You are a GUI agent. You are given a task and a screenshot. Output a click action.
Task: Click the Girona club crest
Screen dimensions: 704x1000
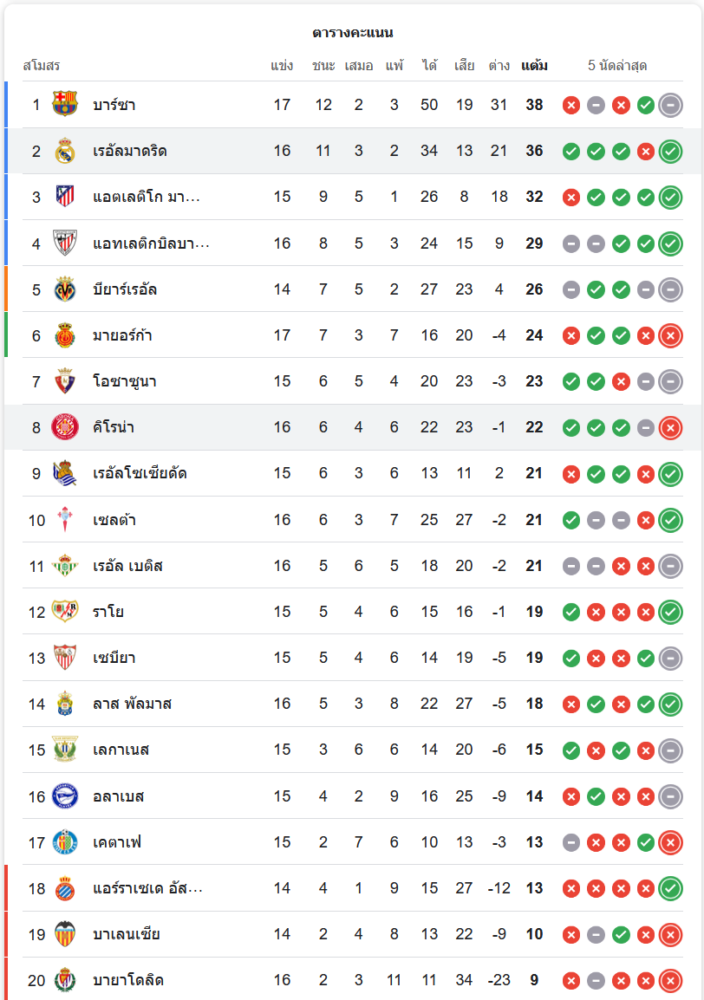click(65, 427)
